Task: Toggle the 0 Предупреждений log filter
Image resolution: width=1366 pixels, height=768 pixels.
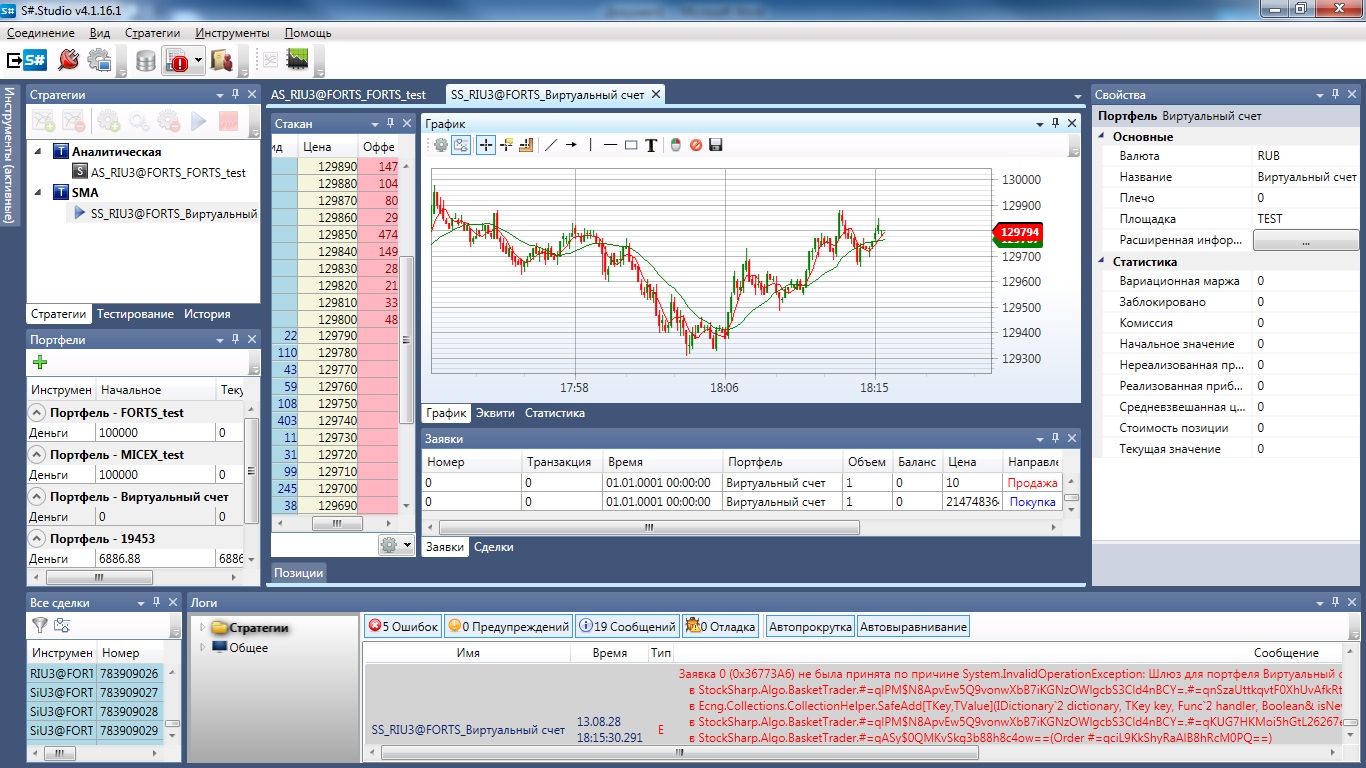Action: pyautogui.click(x=509, y=627)
